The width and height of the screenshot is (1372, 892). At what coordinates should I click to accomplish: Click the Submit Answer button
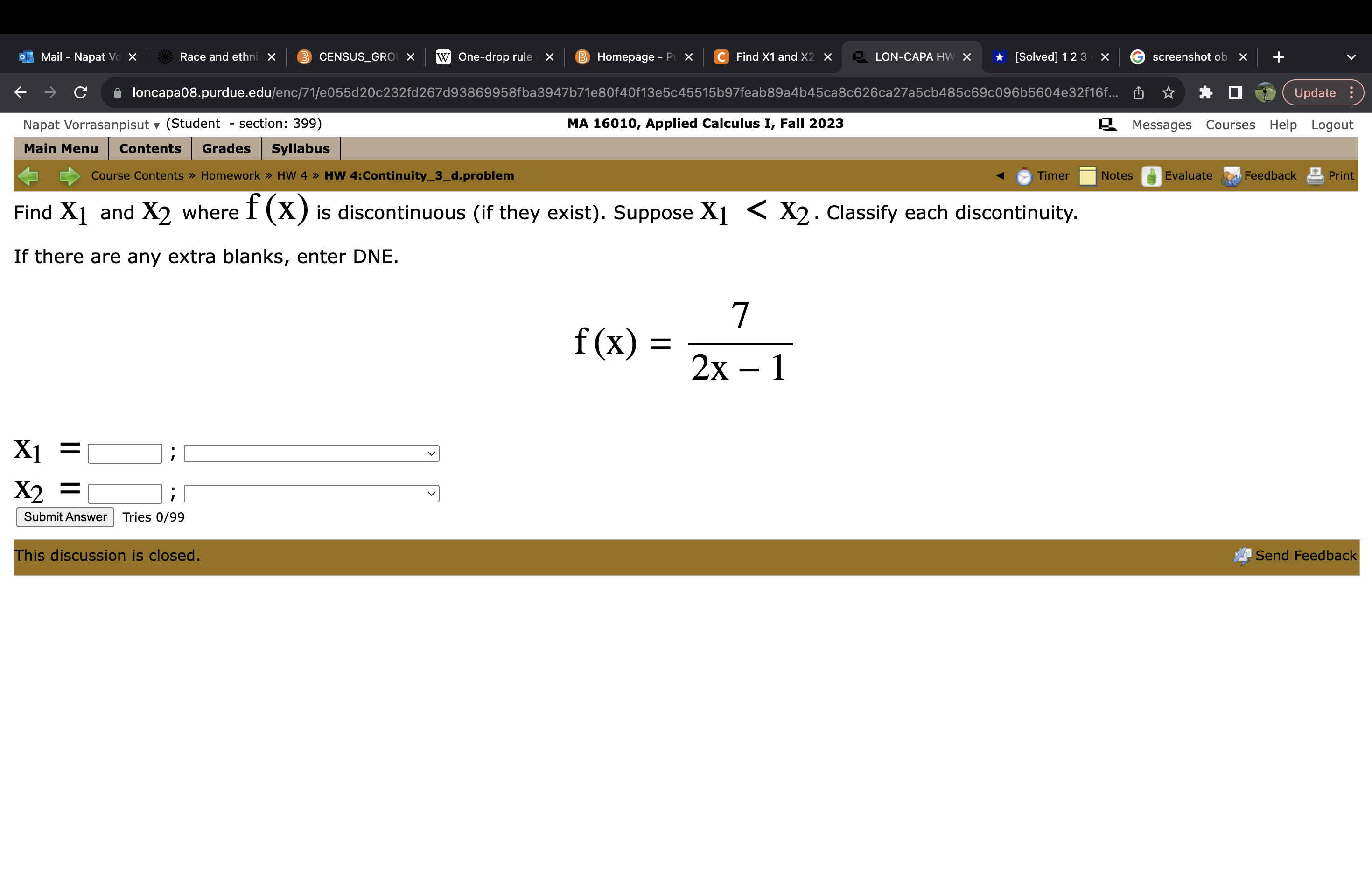[x=64, y=517]
